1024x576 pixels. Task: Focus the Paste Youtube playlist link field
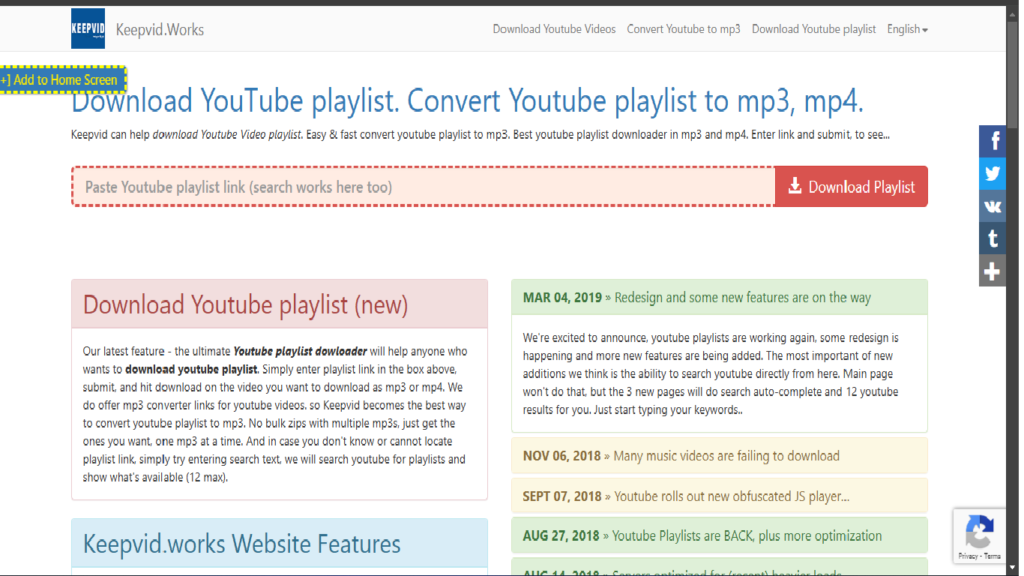423,187
